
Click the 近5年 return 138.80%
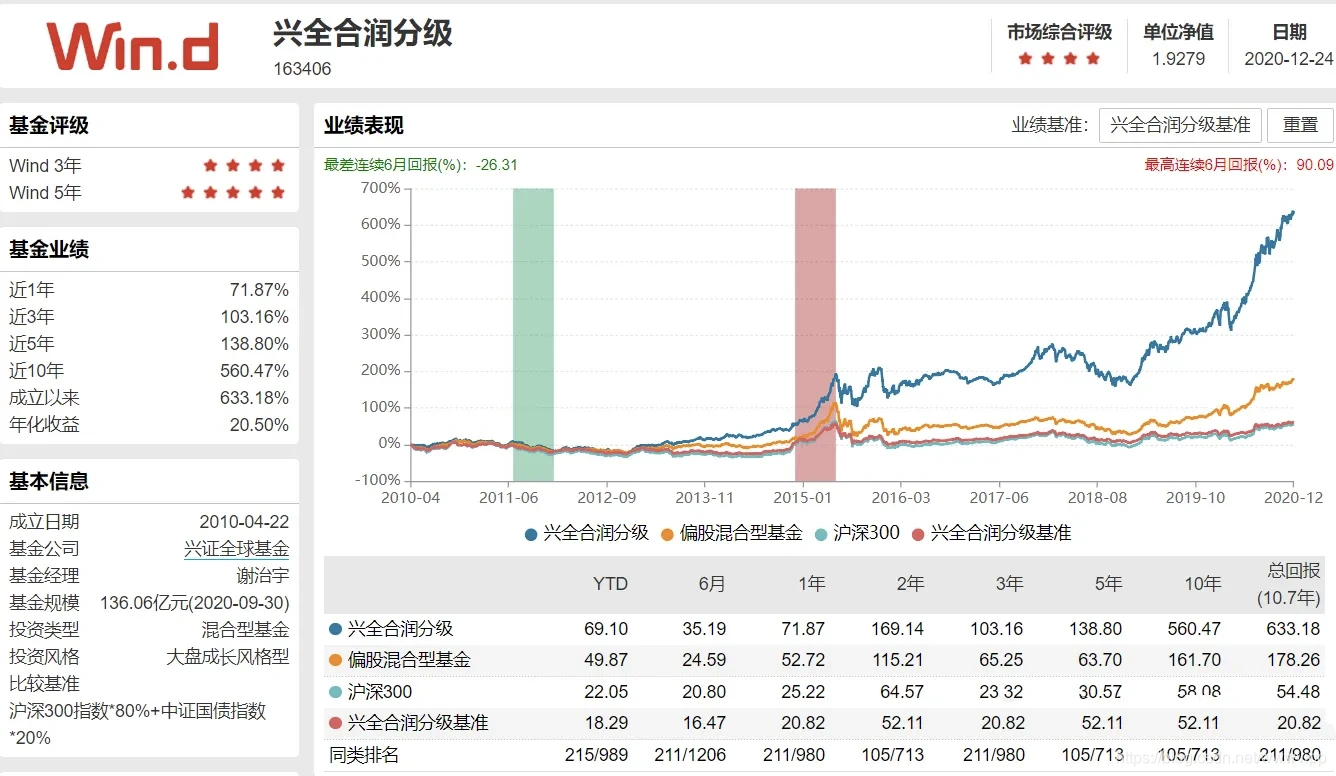coord(255,344)
